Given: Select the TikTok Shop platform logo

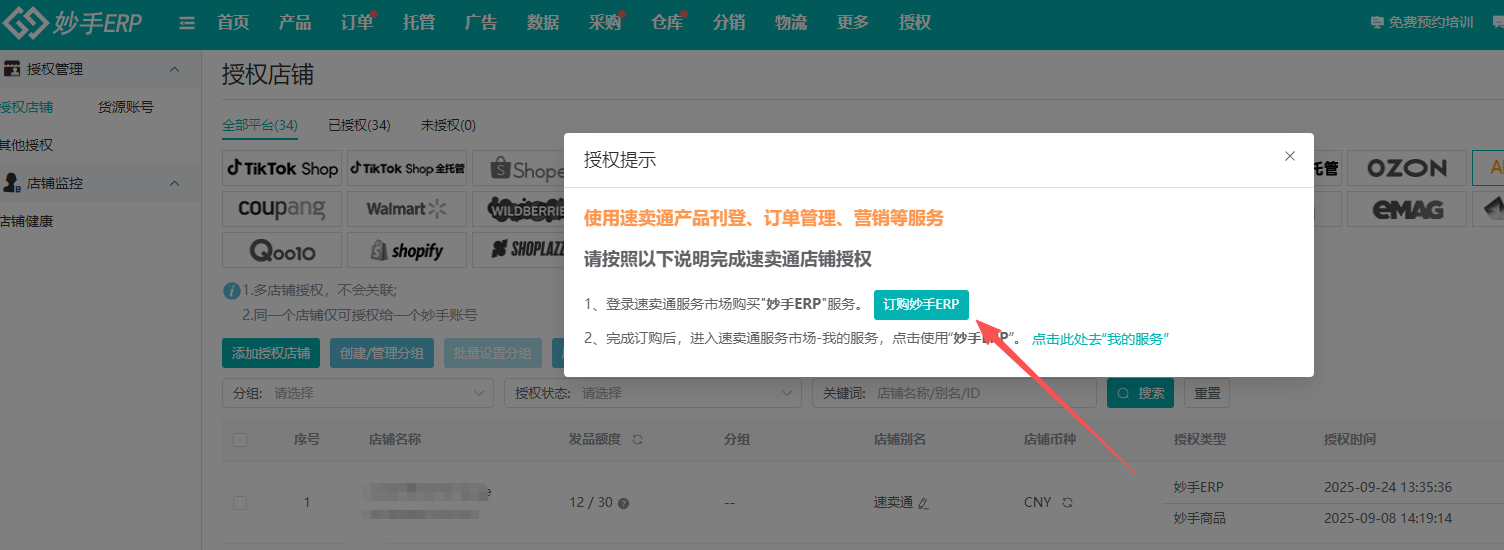Looking at the screenshot, I should pyautogui.click(x=282, y=168).
